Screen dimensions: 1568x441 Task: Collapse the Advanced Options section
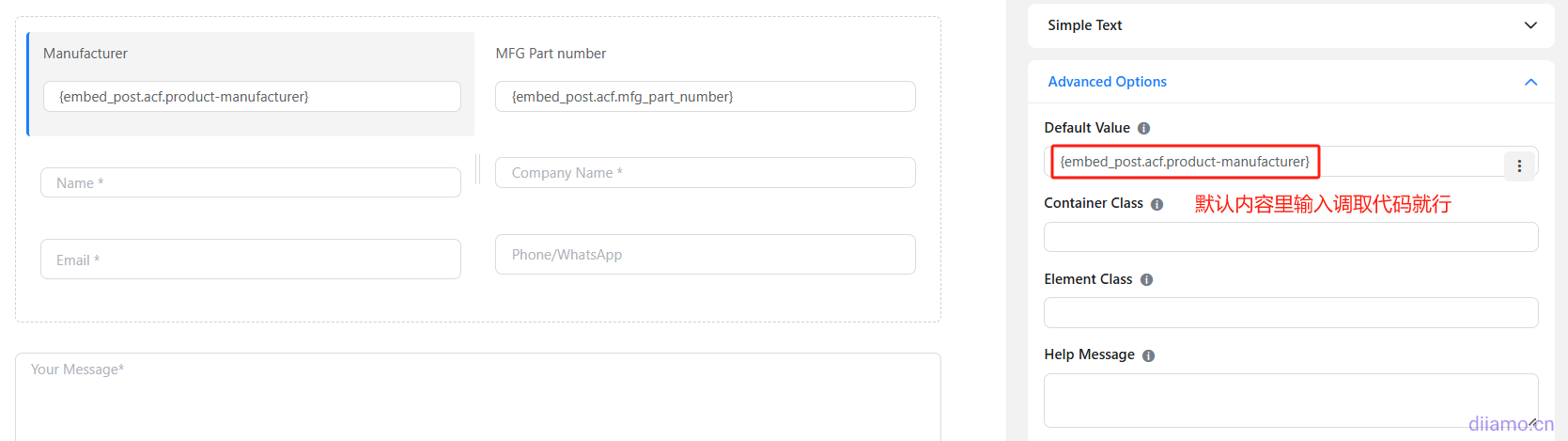point(1530,82)
